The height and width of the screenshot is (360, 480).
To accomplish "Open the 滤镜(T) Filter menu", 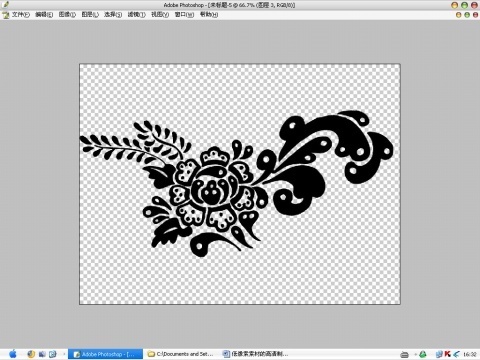I will 136,15.
